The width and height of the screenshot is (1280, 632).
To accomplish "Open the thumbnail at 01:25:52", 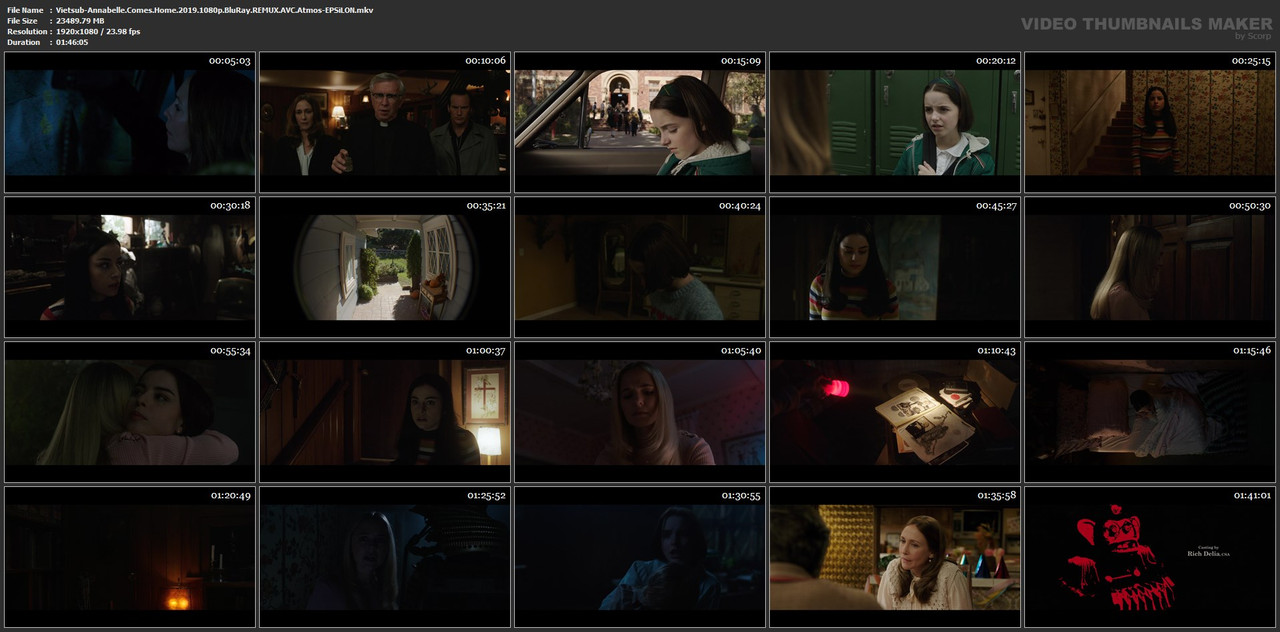I will point(385,557).
